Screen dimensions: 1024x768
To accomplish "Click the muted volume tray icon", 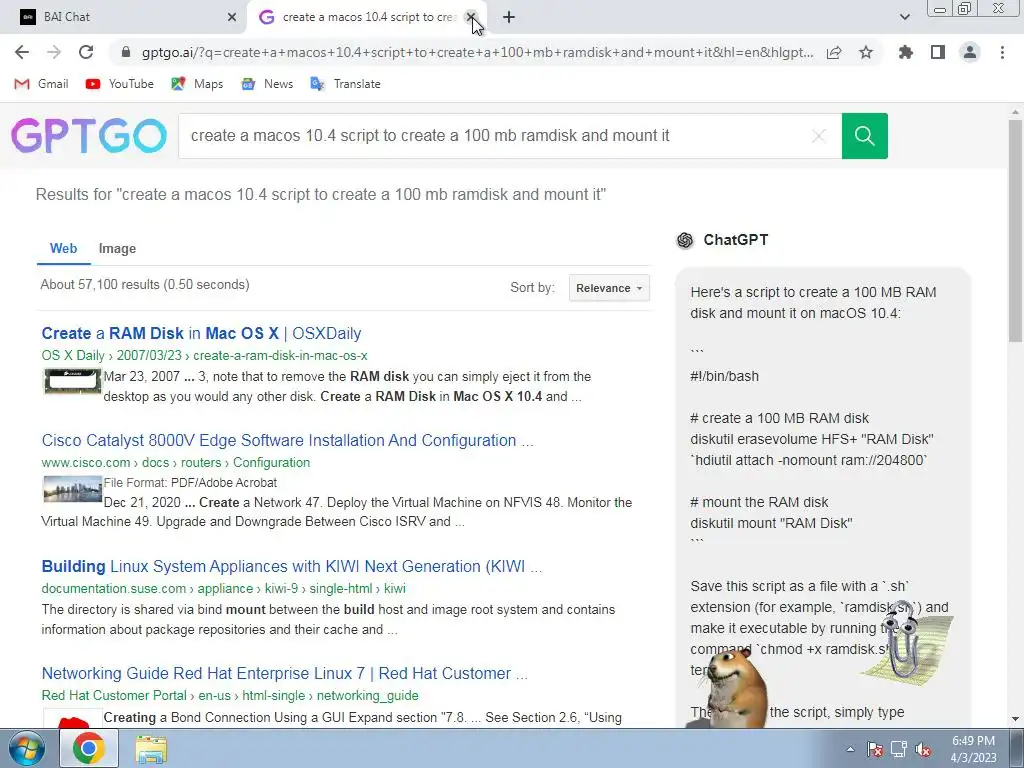I will click(x=923, y=749).
